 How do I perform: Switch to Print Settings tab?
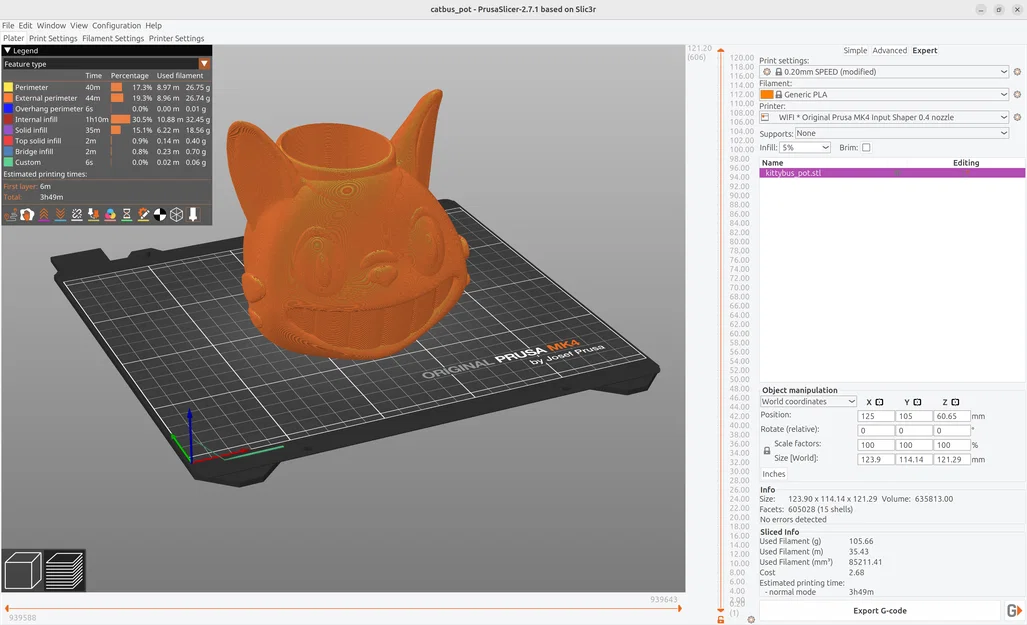coord(53,39)
